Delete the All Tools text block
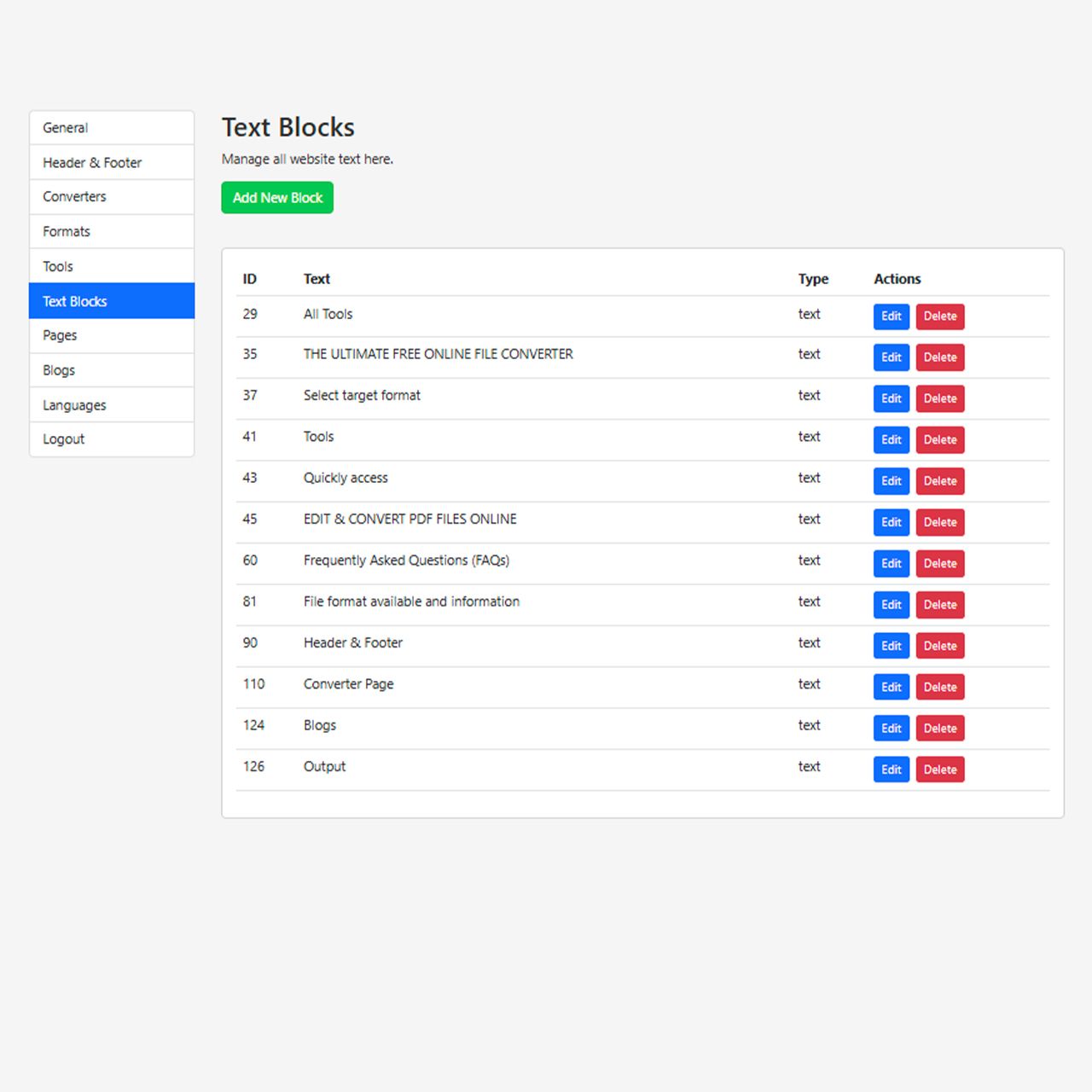This screenshot has height=1092, width=1092. coord(940,317)
